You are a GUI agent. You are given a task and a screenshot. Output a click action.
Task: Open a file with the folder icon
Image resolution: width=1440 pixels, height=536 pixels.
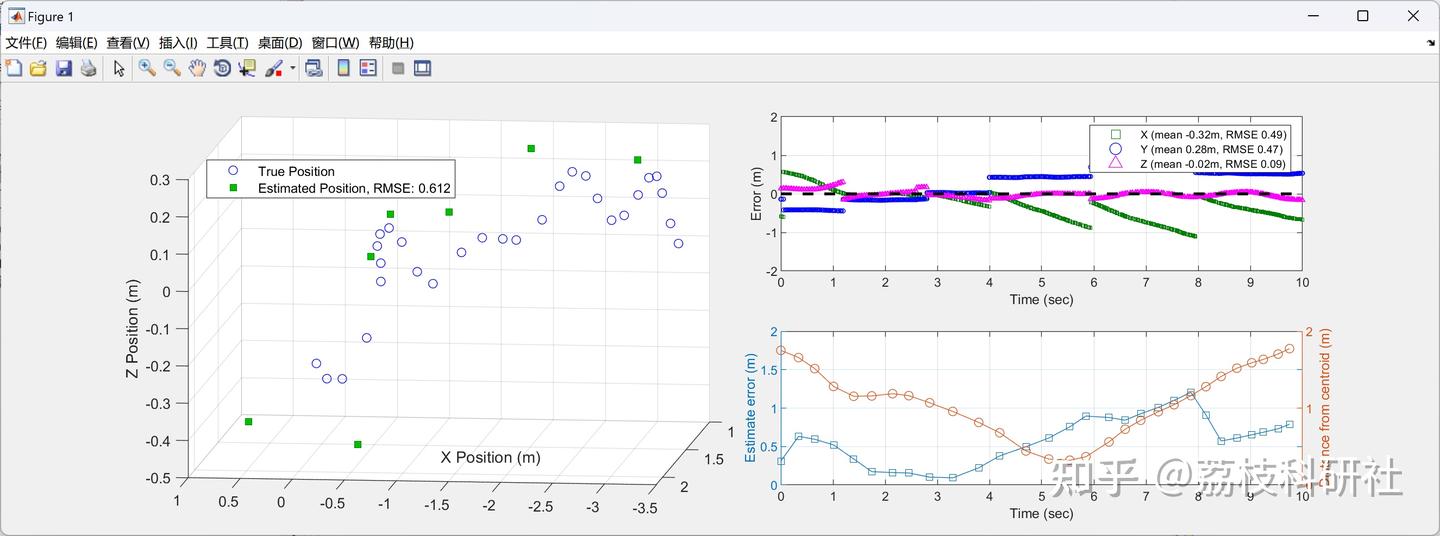(38, 68)
